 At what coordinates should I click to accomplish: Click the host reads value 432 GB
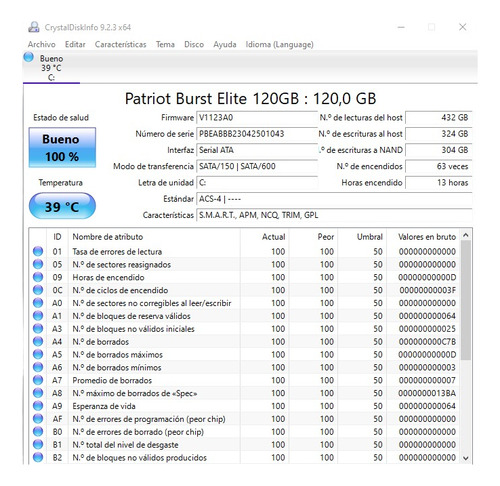pos(439,118)
